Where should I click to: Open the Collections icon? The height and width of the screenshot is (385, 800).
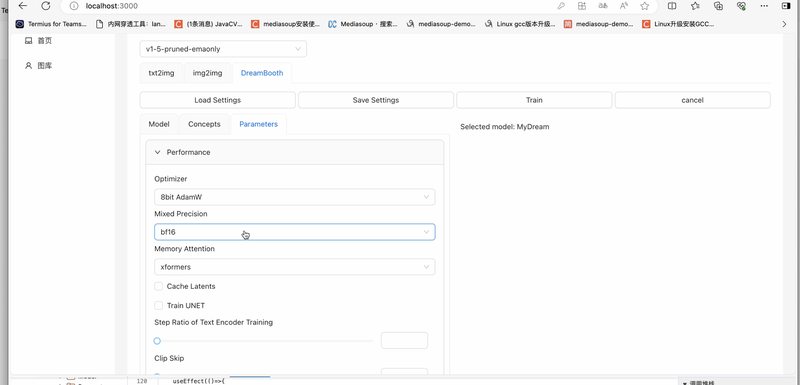tap(718, 6)
